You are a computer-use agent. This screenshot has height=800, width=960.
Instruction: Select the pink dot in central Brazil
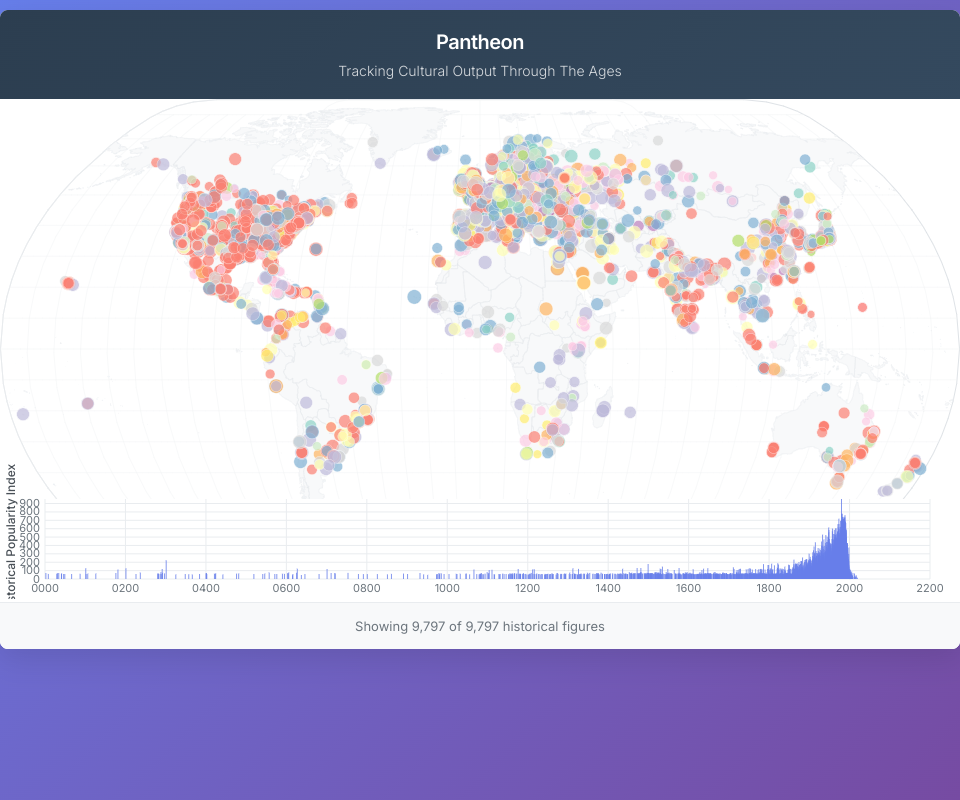(342, 380)
